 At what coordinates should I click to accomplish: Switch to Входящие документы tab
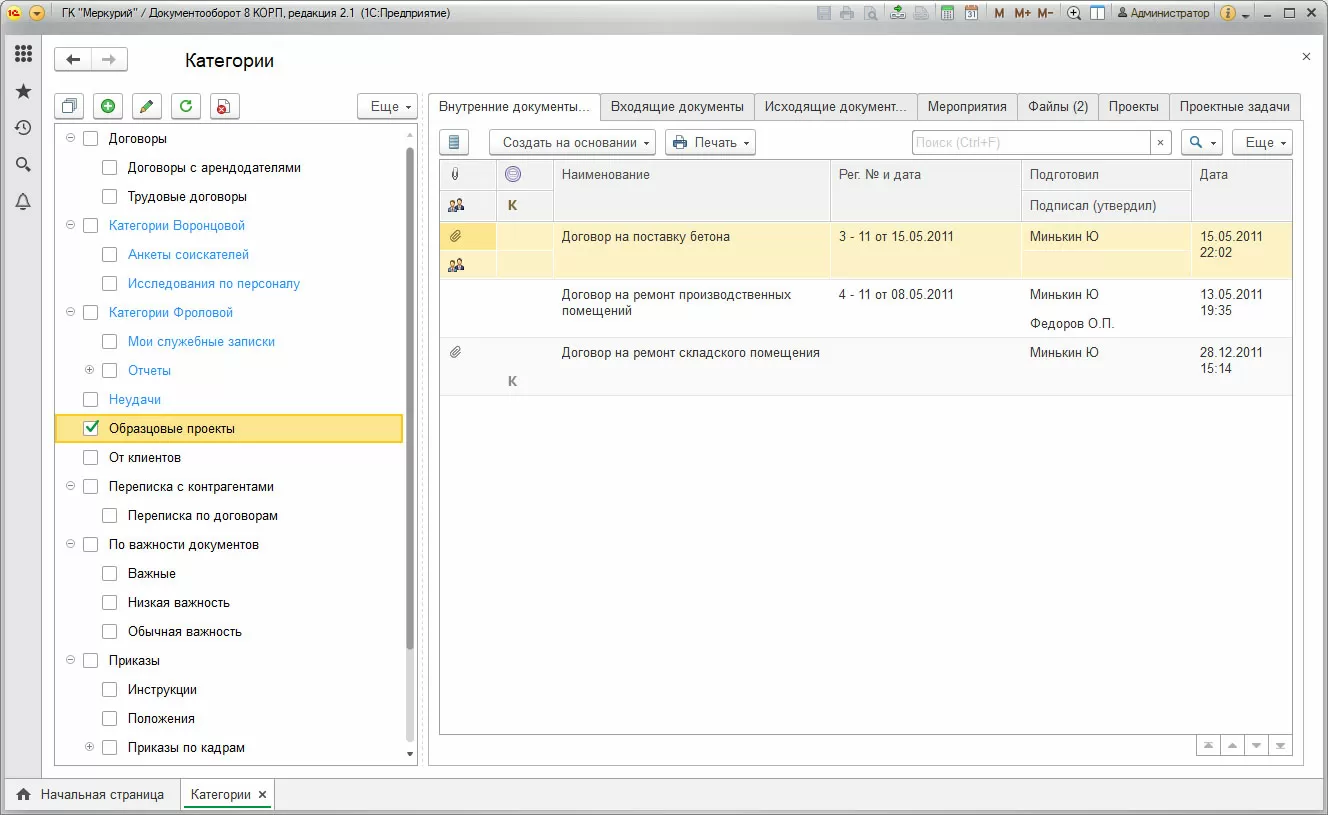click(677, 107)
